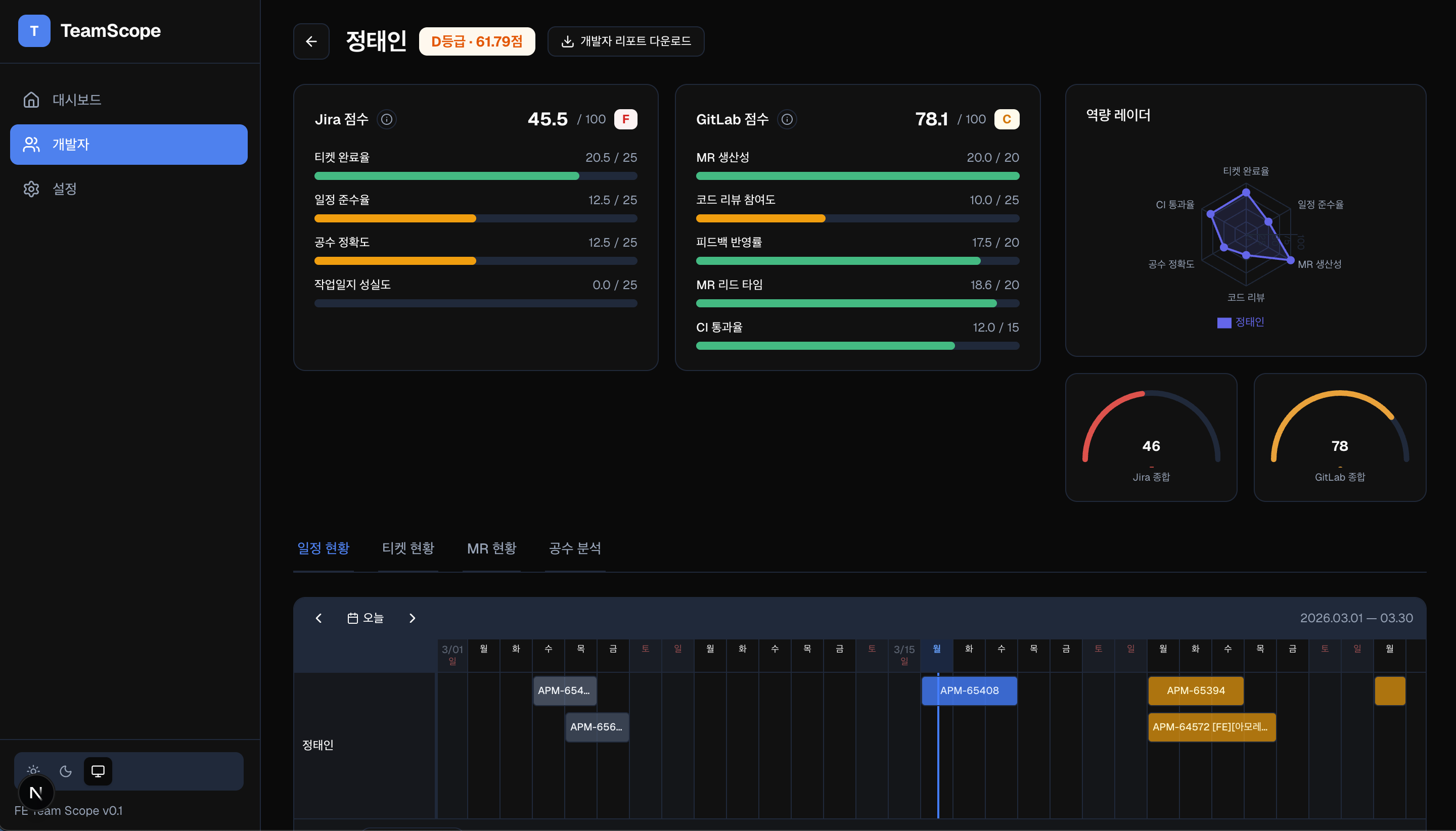Screen dimensions: 1456x831
Task: Click the back arrow next to 정태인
Action: tap(311, 41)
